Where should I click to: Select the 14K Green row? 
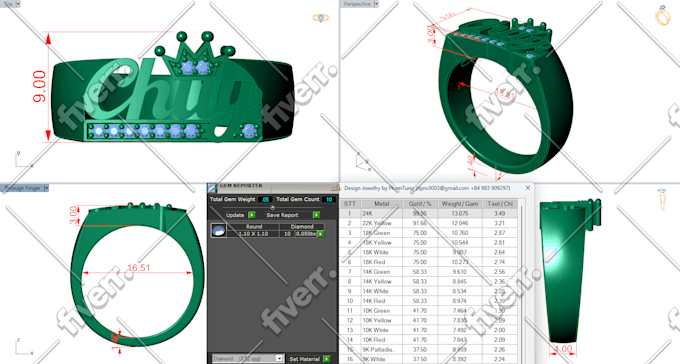pos(429,272)
